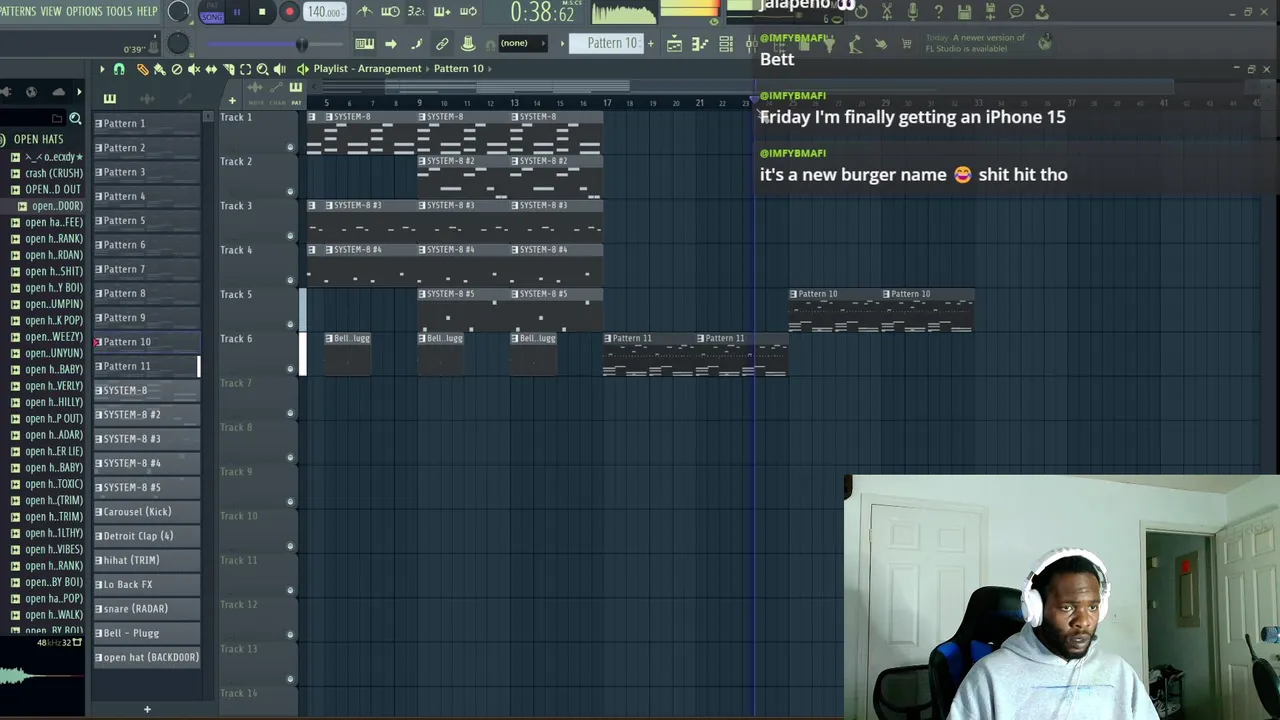1280x720 pixels.
Task: Toggle recording countdown 3-2-1
Action: pyautogui.click(x=416, y=12)
